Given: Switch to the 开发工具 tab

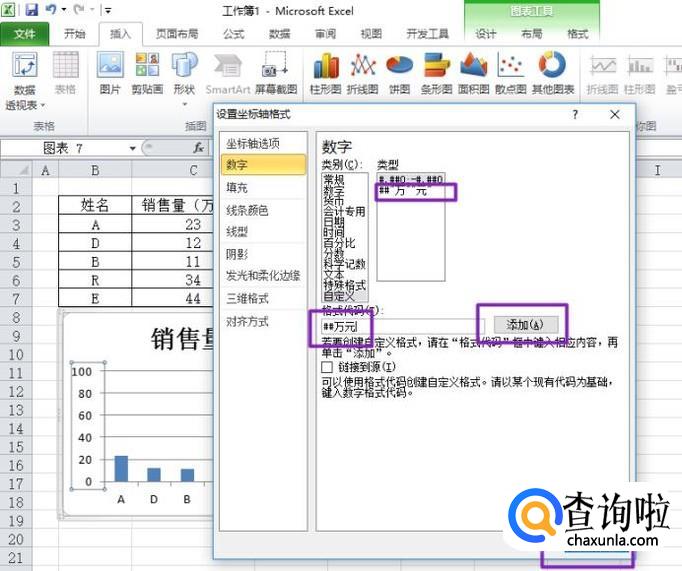Looking at the screenshot, I should point(427,34).
